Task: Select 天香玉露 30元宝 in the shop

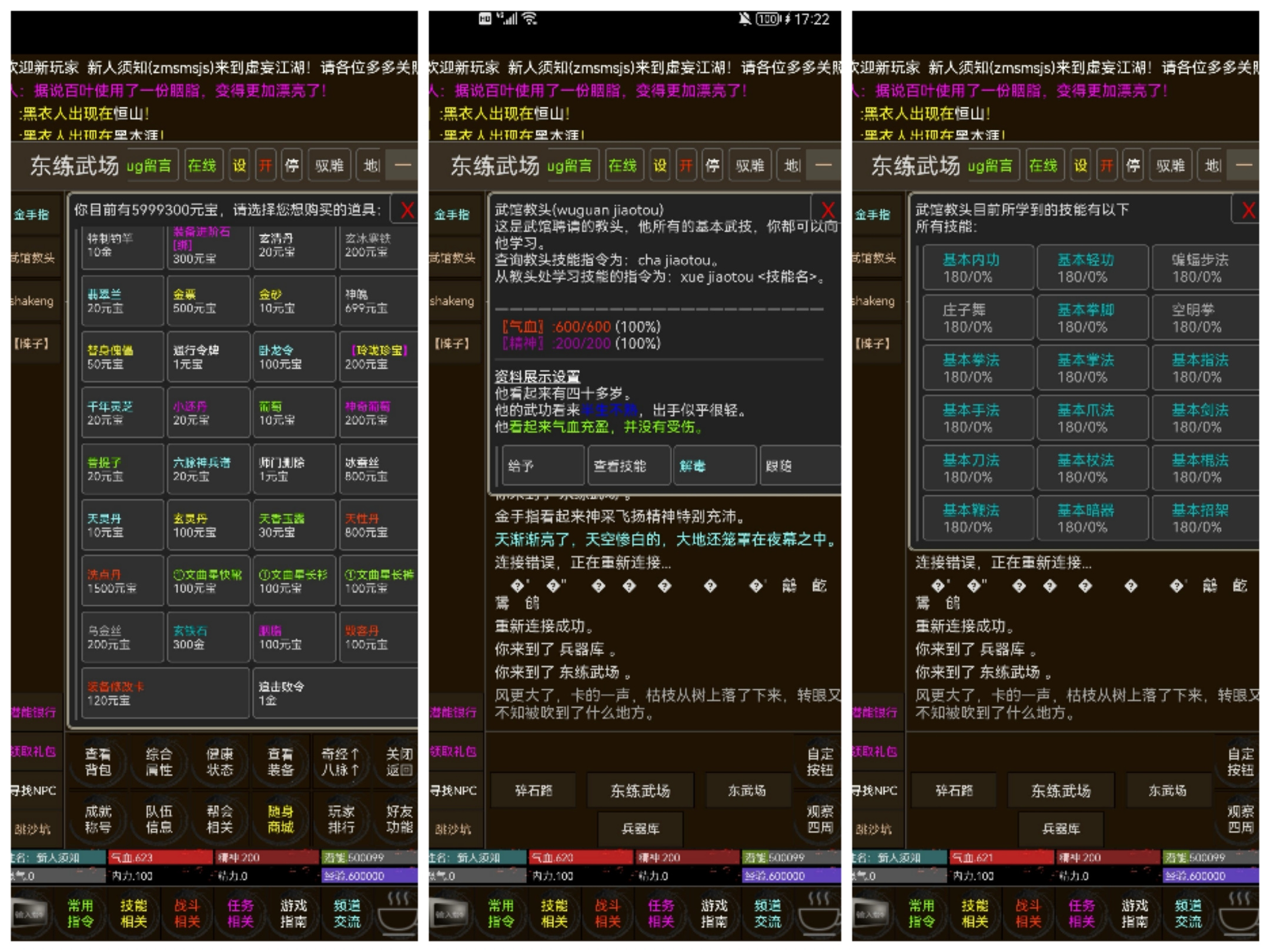Action: pyautogui.click(x=294, y=525)
